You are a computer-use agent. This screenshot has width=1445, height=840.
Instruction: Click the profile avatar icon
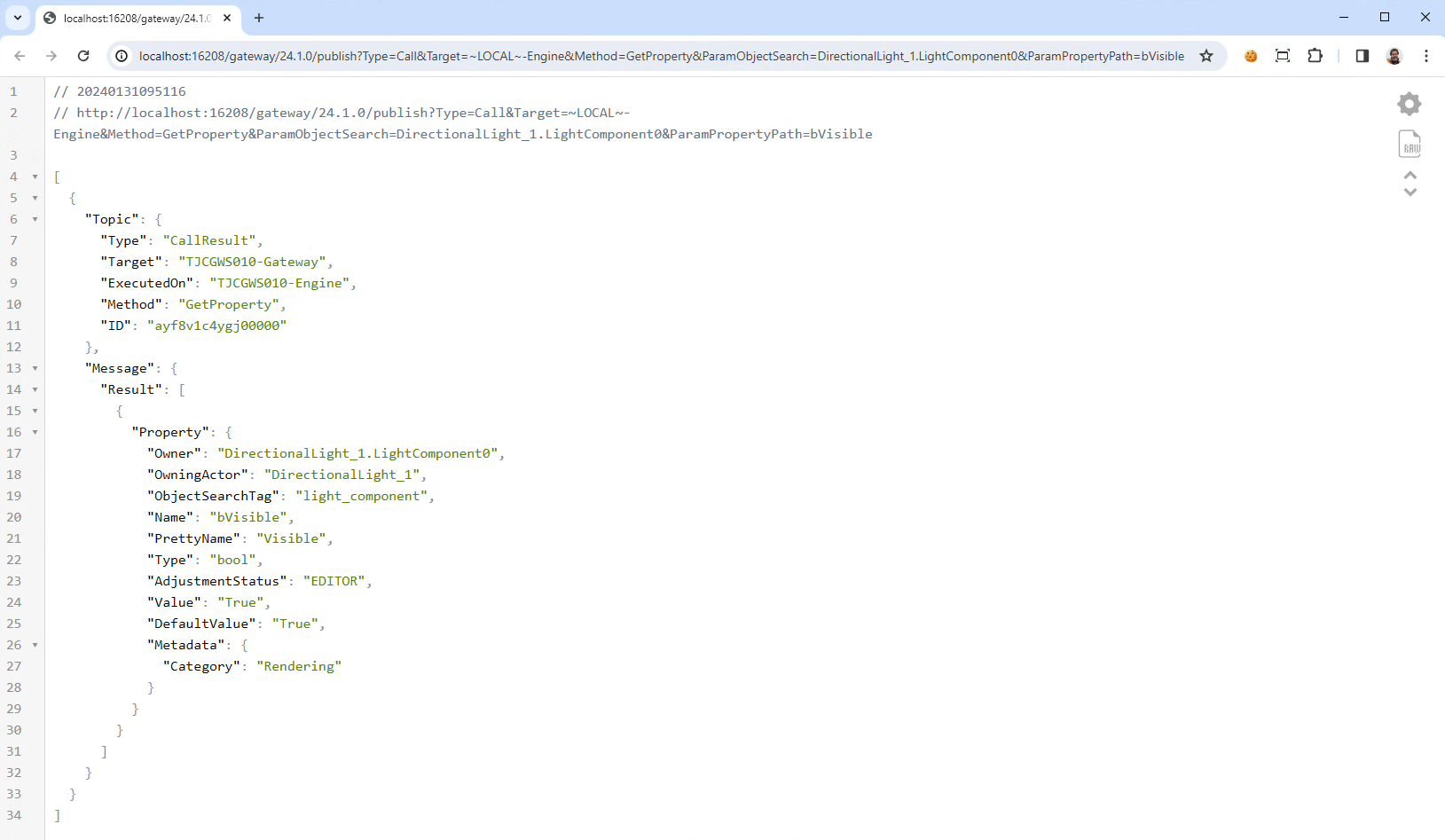click(x=1394, y=56)
